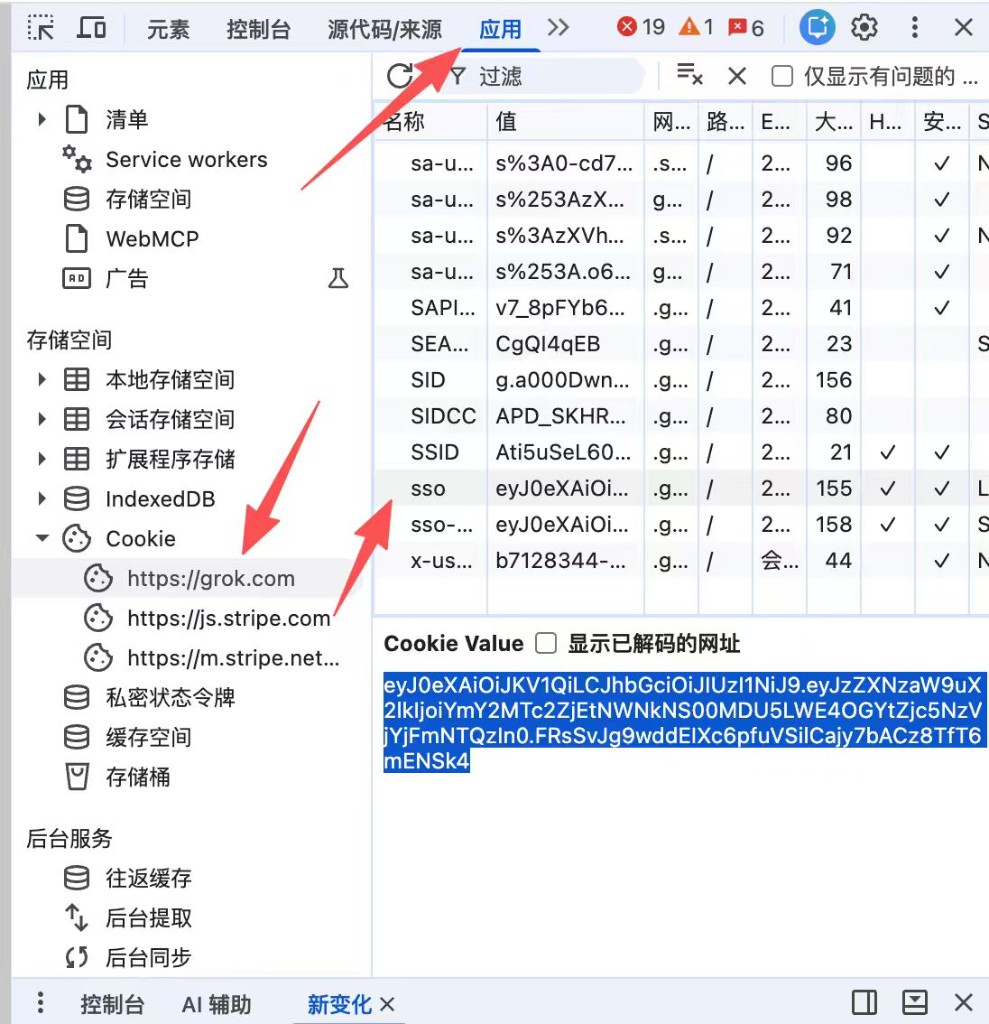
Task: Close the 新变化 tab
Action: [x=387, y=1004]
